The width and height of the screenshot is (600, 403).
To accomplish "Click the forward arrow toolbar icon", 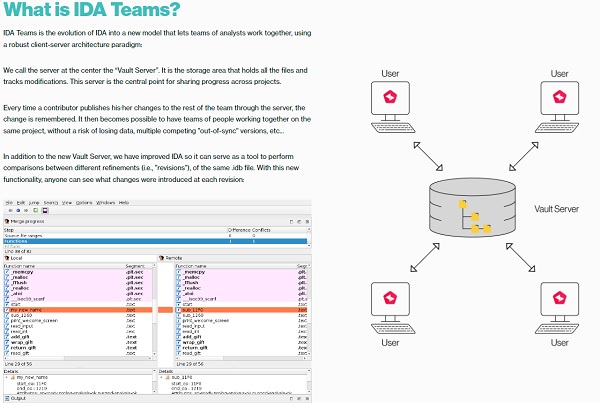I will click(x=26, y=210).
